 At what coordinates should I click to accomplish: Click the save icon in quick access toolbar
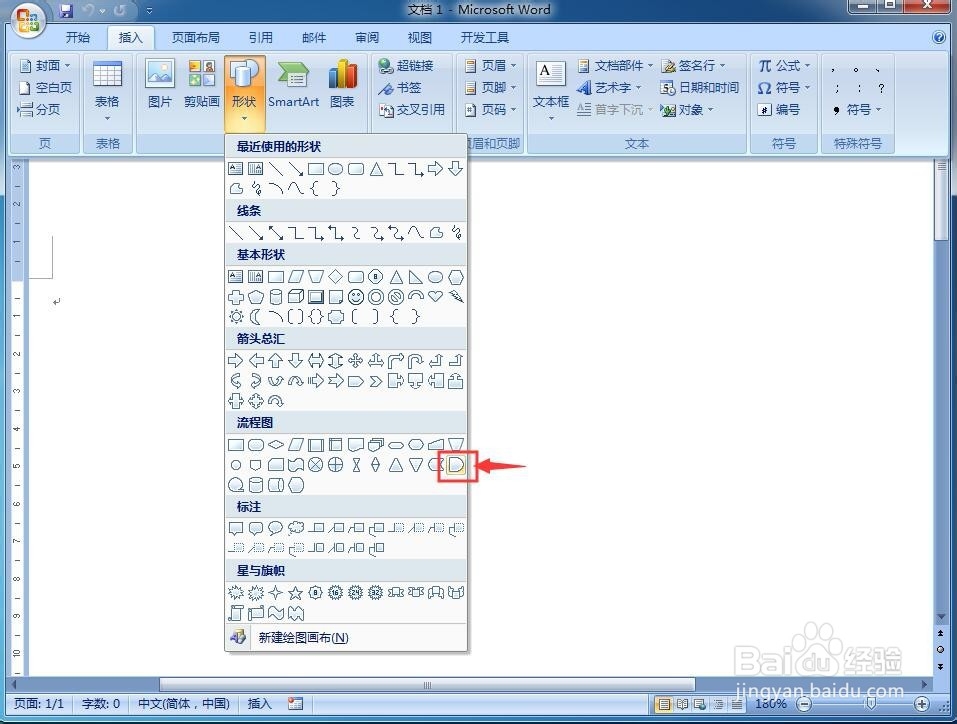(x=66, y=10)
